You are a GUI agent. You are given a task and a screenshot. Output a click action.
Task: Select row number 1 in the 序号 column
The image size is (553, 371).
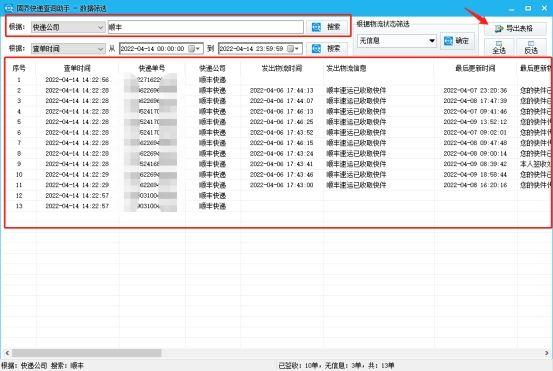click(x=19, y=80)
